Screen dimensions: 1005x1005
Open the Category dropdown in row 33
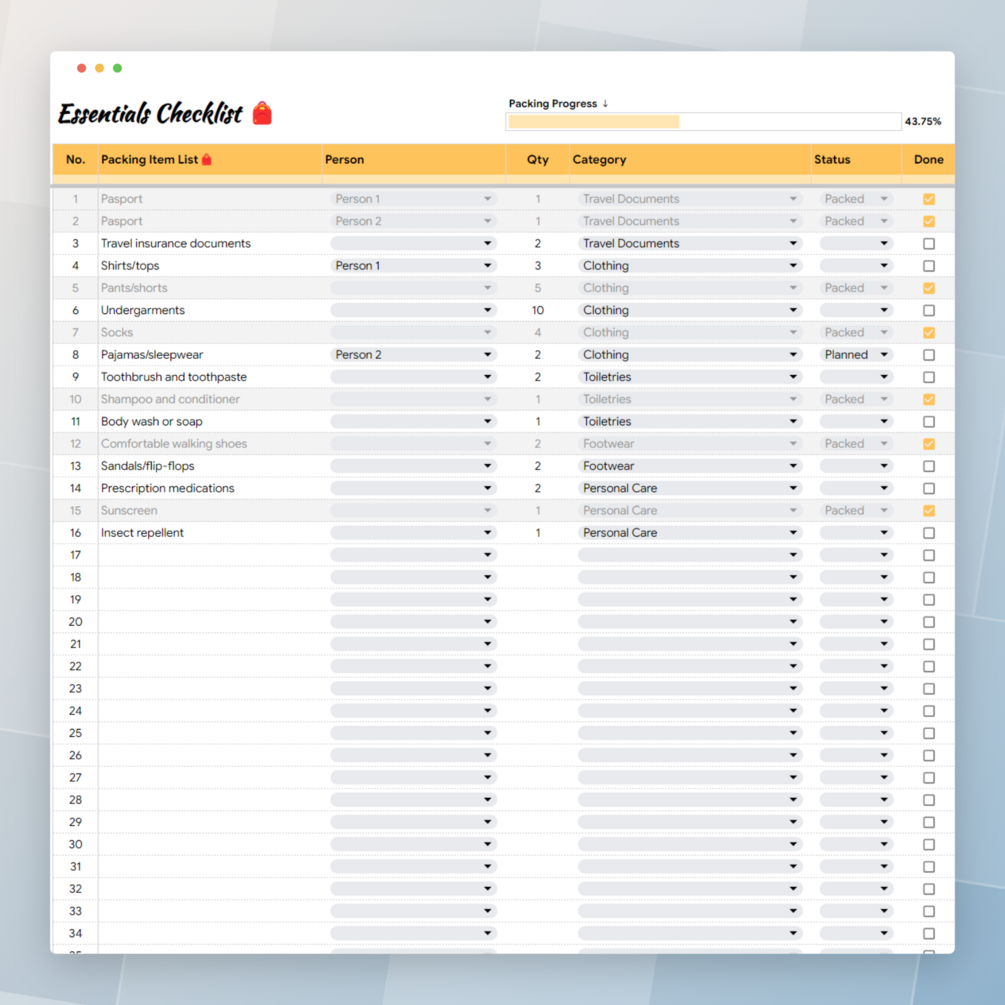click(690, 911)
